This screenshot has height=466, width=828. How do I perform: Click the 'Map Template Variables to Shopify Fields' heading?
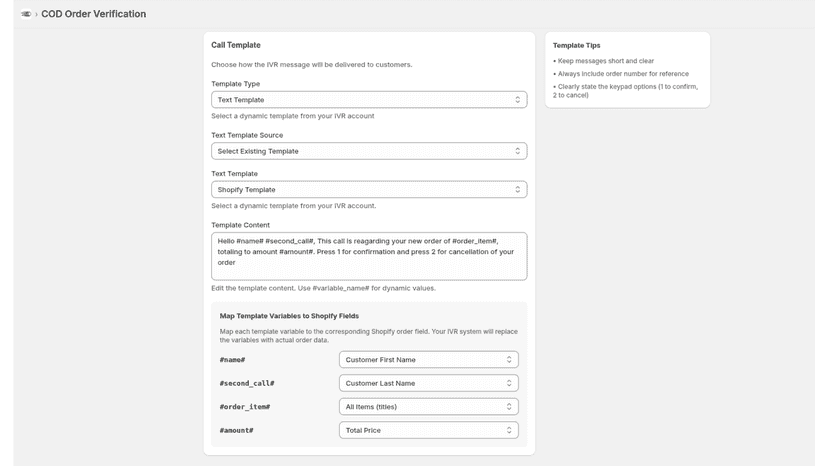[289, 316]
